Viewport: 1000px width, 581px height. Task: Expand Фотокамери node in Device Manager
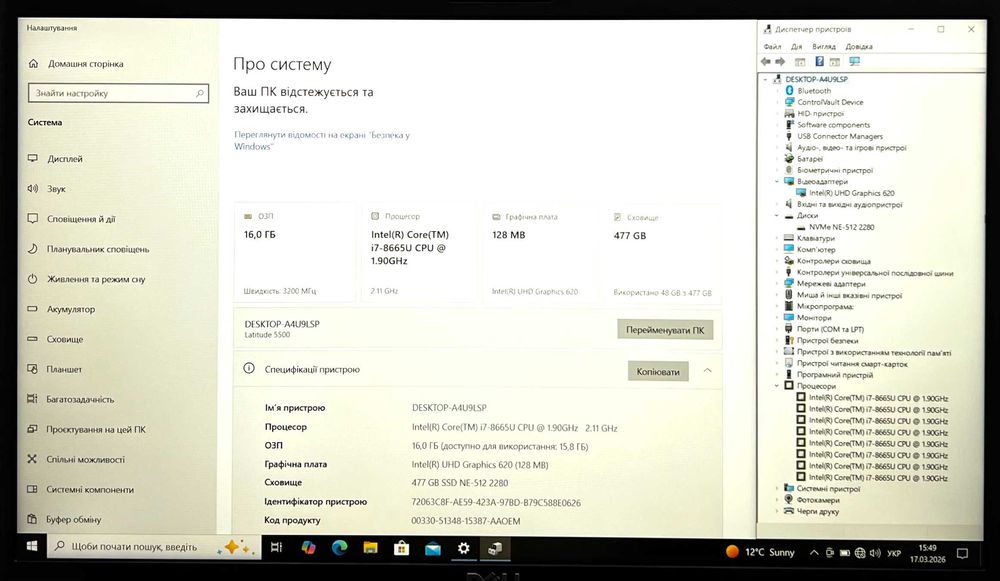pyautogui.click(x=777, y=500)
